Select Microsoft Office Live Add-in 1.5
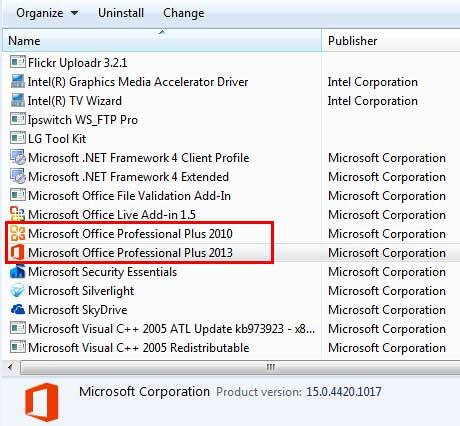460x426 pixels. point(112,215)
